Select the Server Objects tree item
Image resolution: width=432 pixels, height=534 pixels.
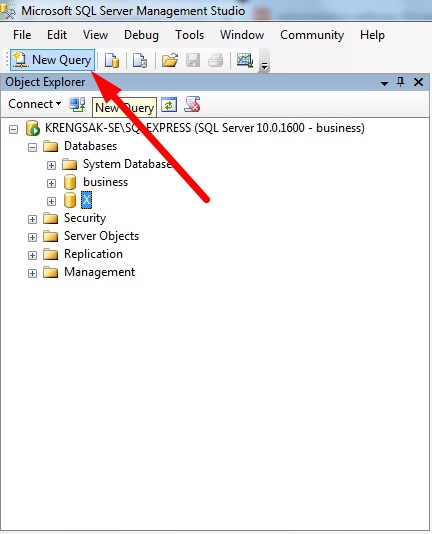pos(102,236)
